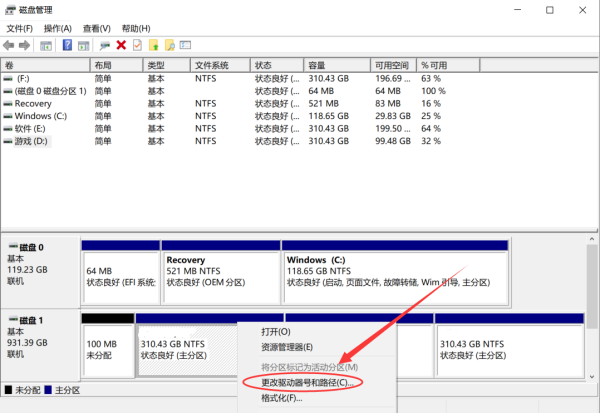
Task: Click the blue Help question-mark icon
Action: point(68,45)
